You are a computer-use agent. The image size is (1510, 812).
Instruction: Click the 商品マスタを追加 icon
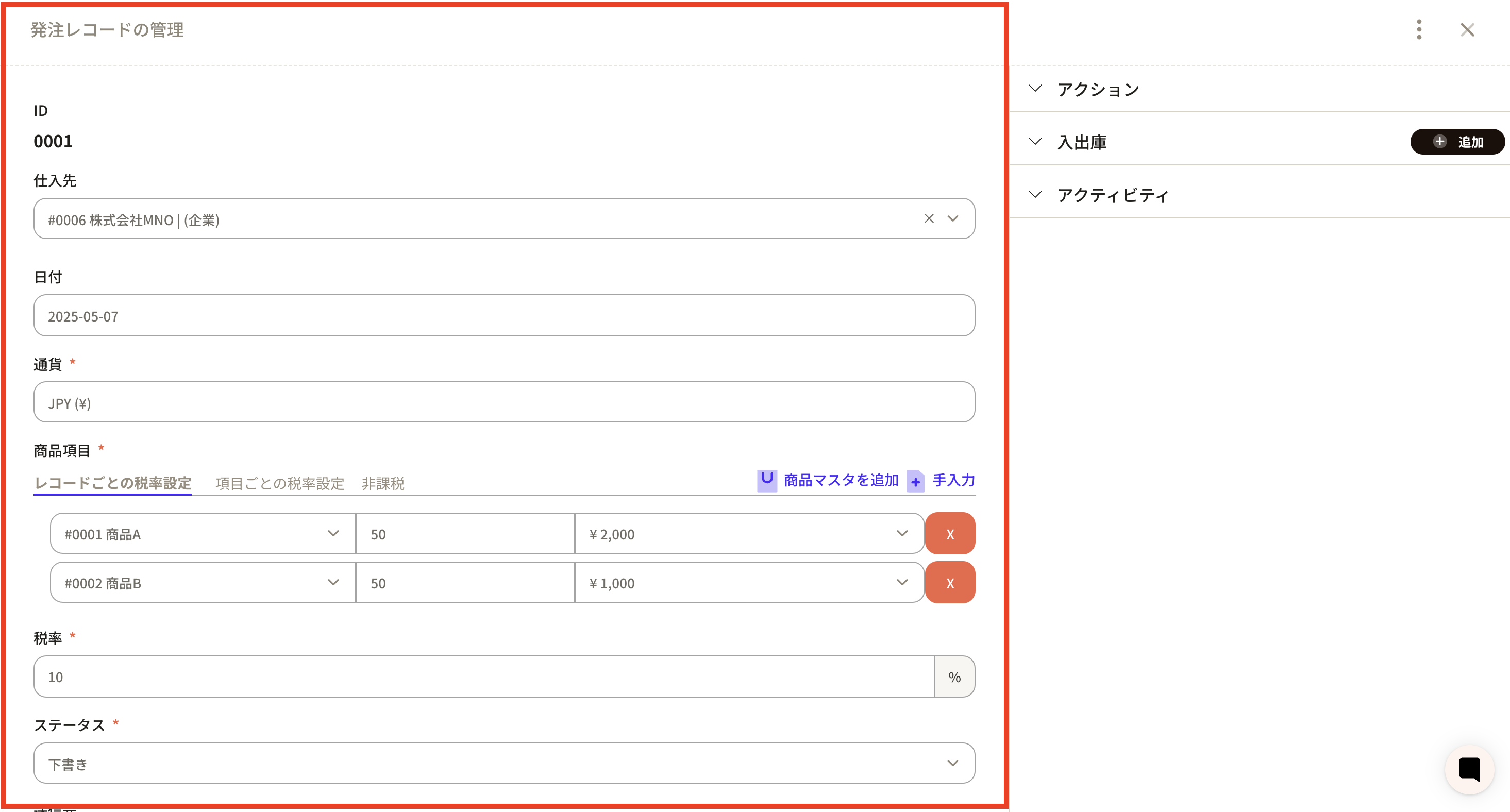[767, 480]
